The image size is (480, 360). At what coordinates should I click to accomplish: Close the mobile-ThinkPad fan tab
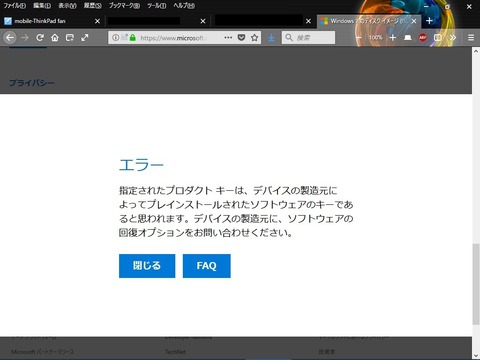(x=97, y=21)
